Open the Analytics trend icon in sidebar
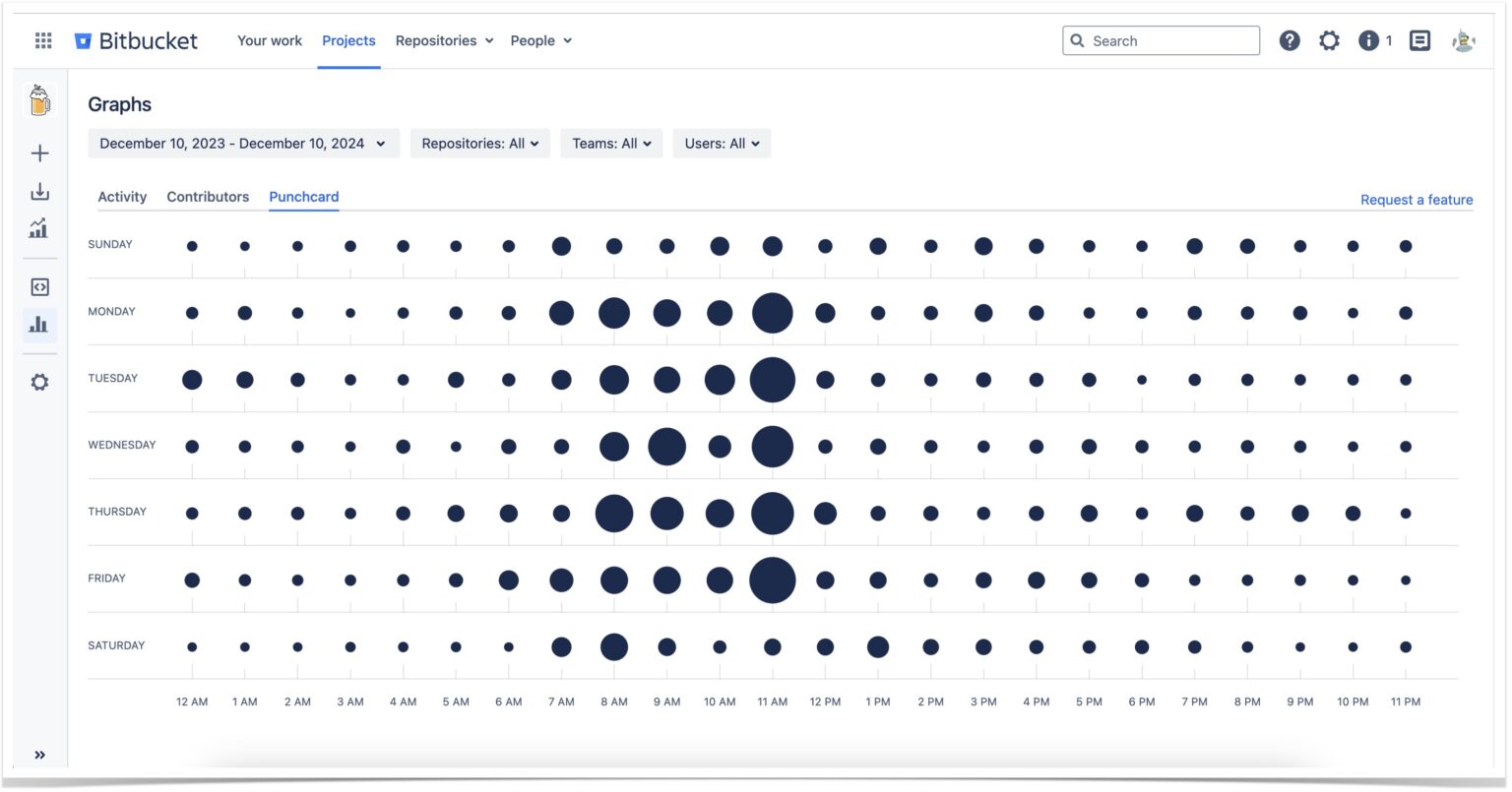1512x792 pixels. click(39, 228)
